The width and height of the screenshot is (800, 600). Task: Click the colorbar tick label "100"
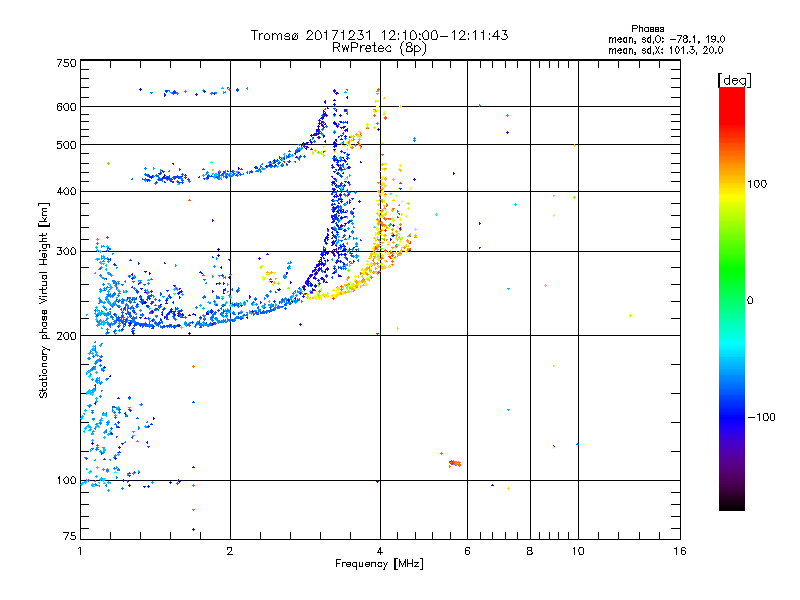(x=757, y=184)
